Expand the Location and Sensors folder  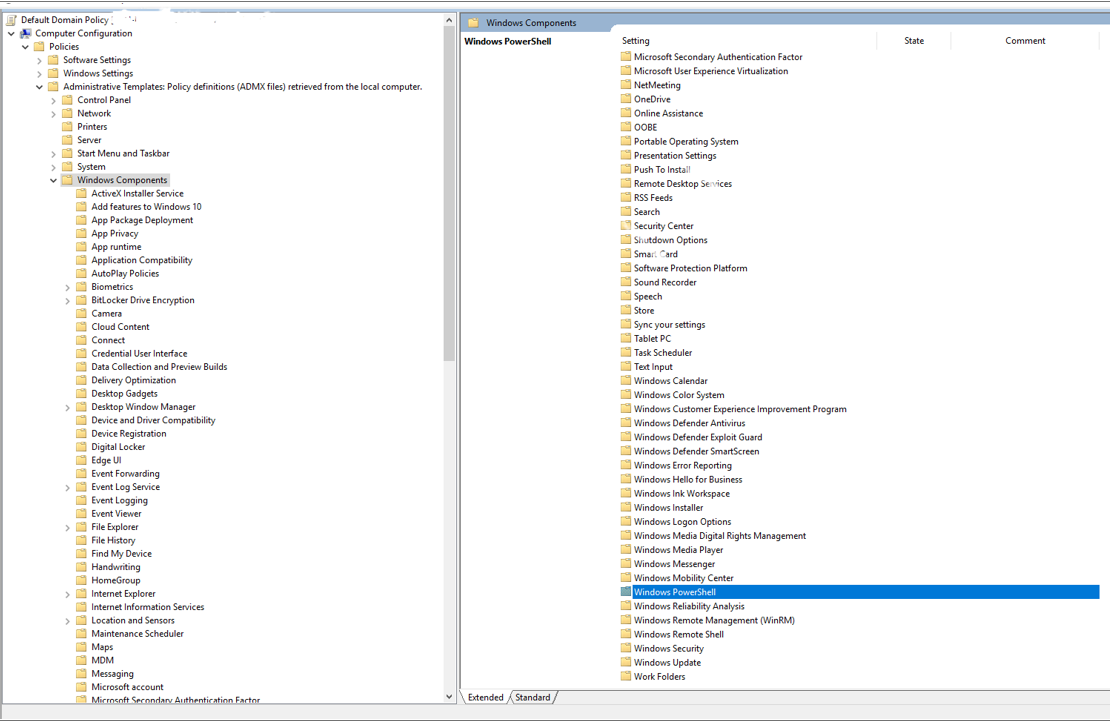pyautogui.click(x=68, y=621)
